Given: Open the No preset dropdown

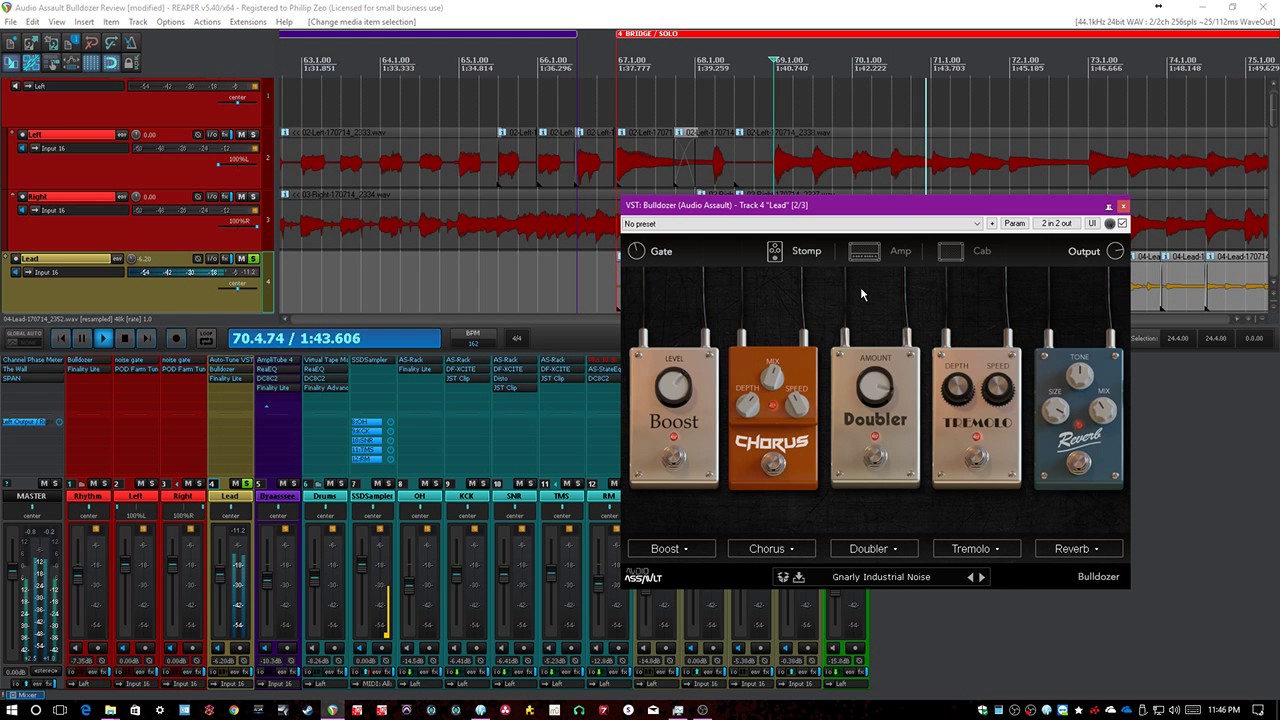Looking at the screenshot, I should point(802,224).
